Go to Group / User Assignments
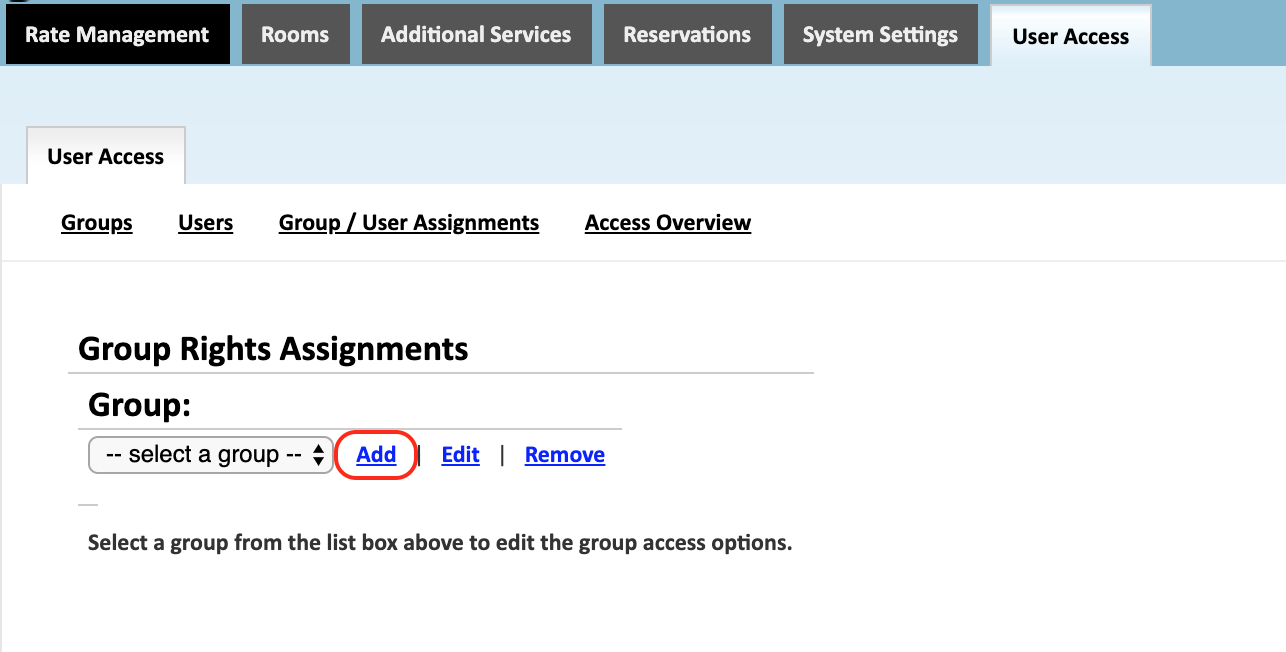This screenshot has height=652, width=1286. 409,223
